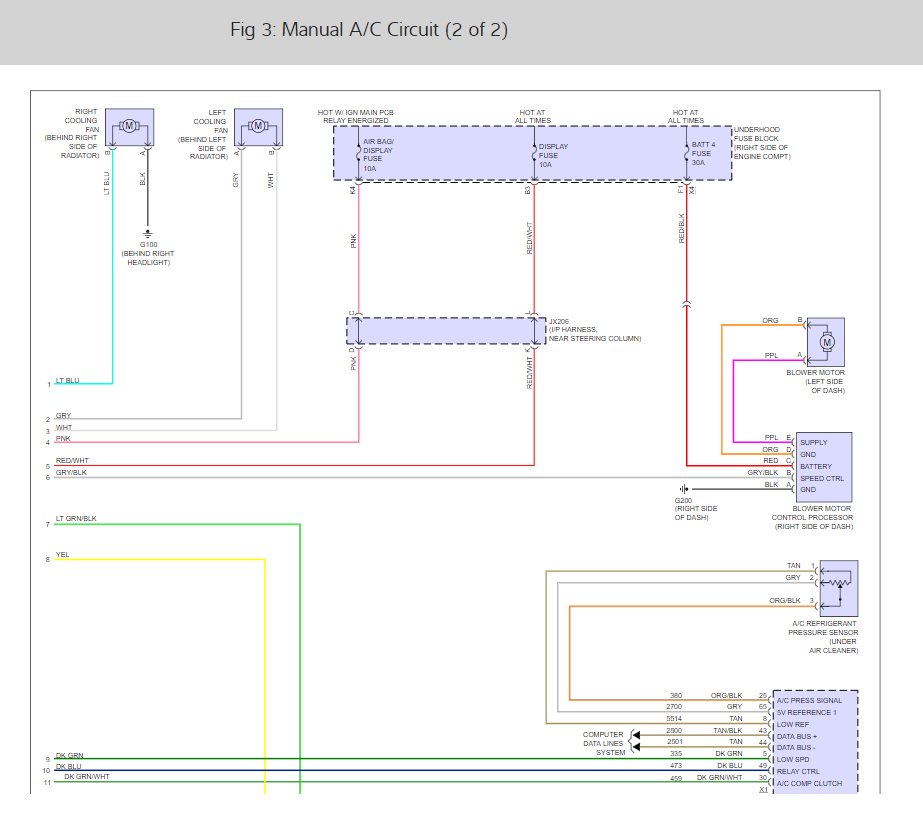Click the '5V REFERENCE 1' pin label

click(806, 712)
